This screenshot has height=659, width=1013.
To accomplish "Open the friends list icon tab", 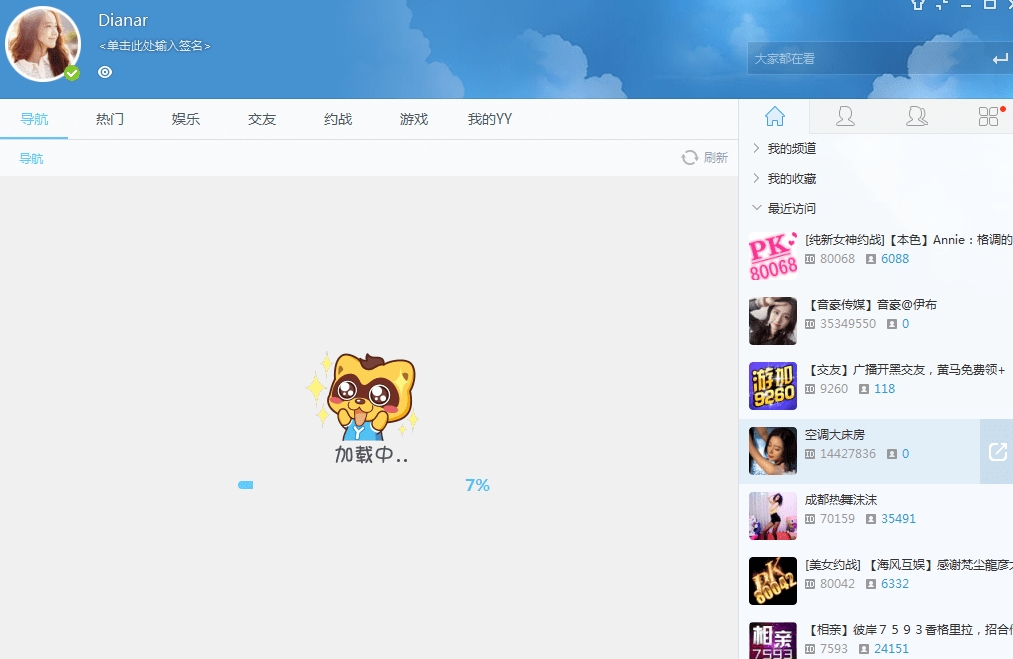I will 845,117.
